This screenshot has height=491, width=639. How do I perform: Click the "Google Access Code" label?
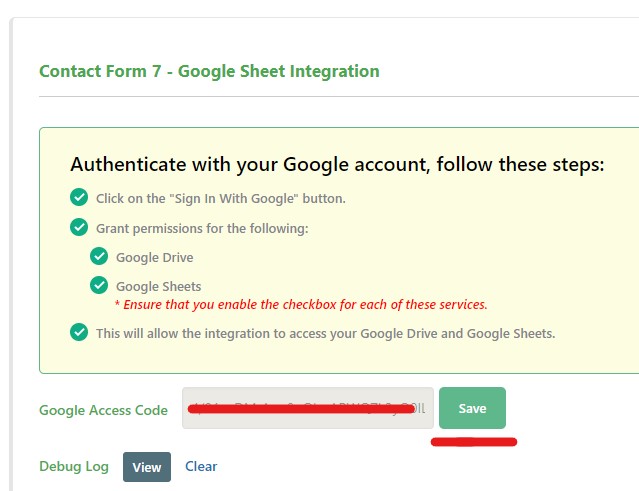tap(103, 410)
